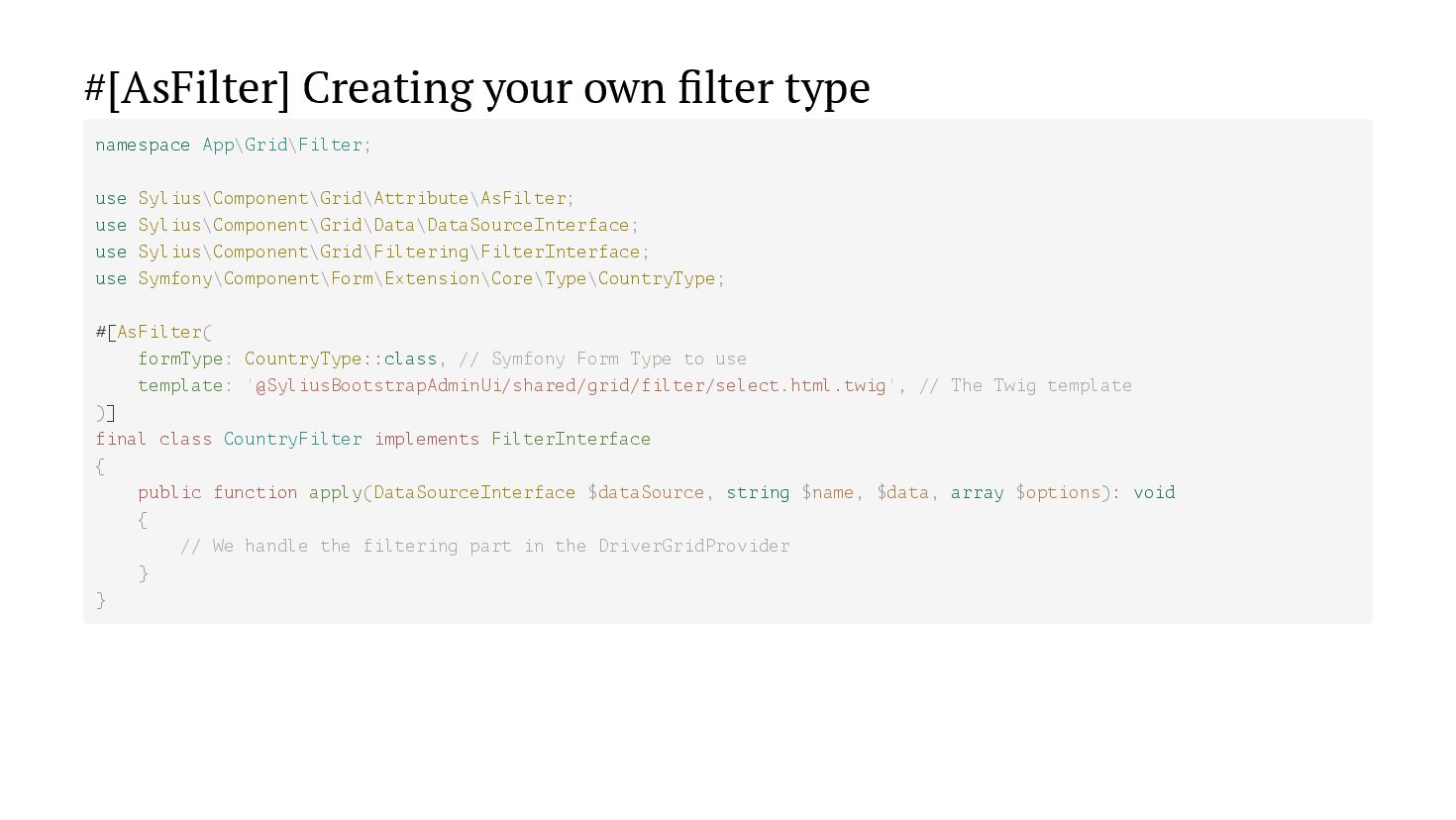Click the 'void' return type
This screenshot has height=820, width=1456.
(x=1154, y=492)
